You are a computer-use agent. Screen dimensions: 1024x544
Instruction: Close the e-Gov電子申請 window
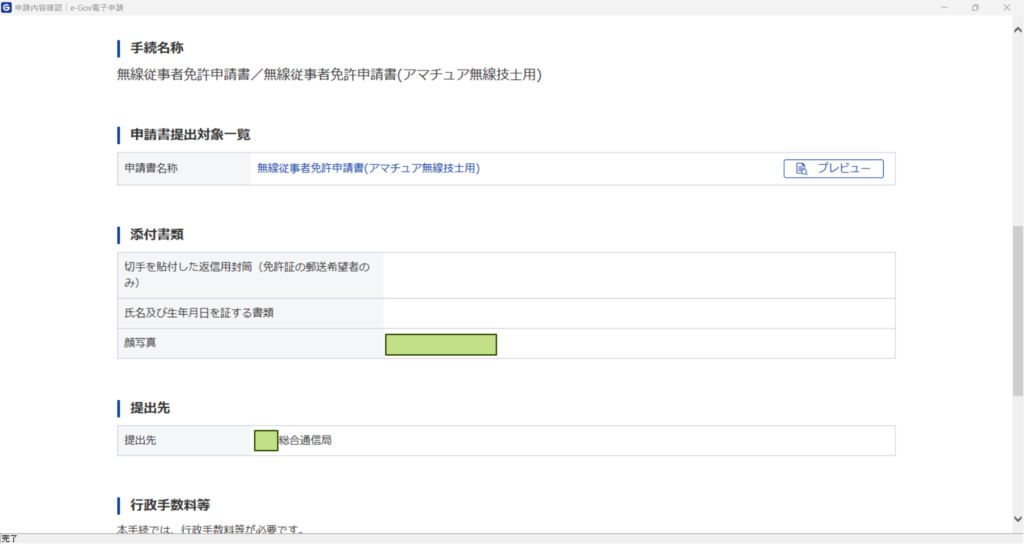(x=1007, y=7)
